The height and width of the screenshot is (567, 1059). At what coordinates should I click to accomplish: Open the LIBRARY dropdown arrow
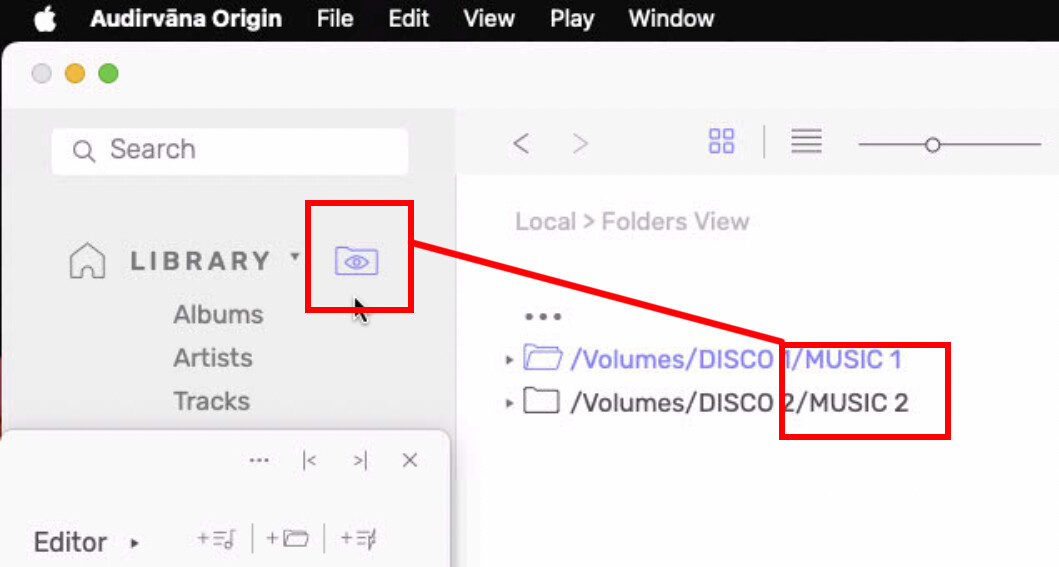click(295, 256)
